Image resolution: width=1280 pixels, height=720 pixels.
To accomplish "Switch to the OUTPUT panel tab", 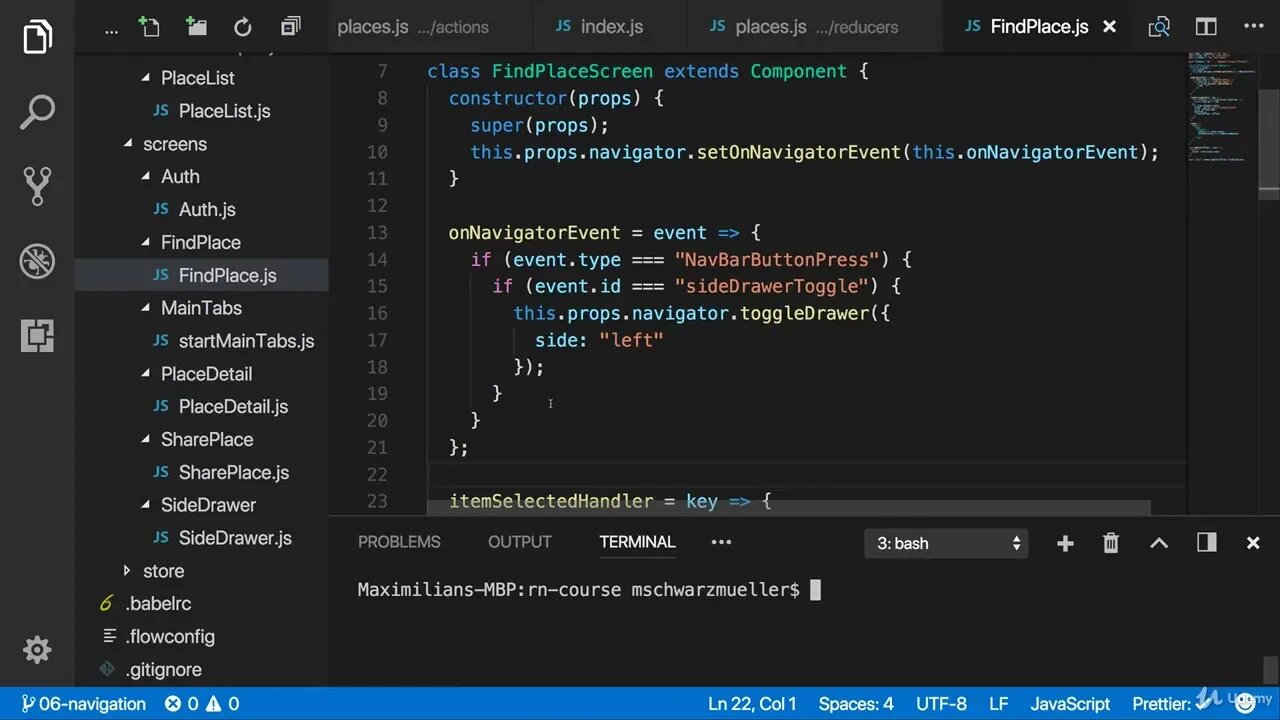I will (x=520, y=542).
